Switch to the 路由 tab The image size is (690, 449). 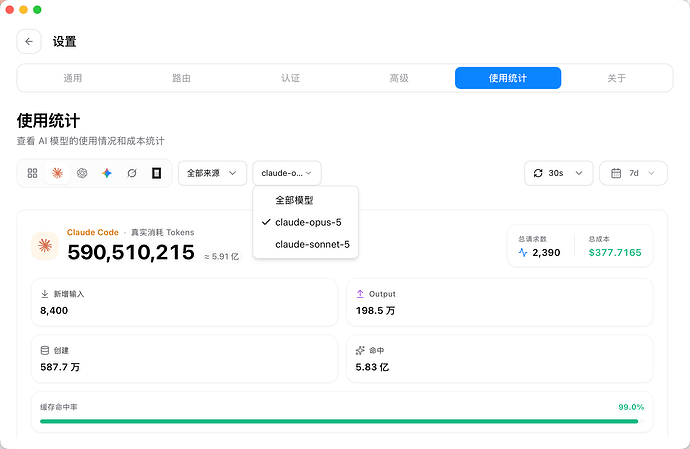click(181, 78)
